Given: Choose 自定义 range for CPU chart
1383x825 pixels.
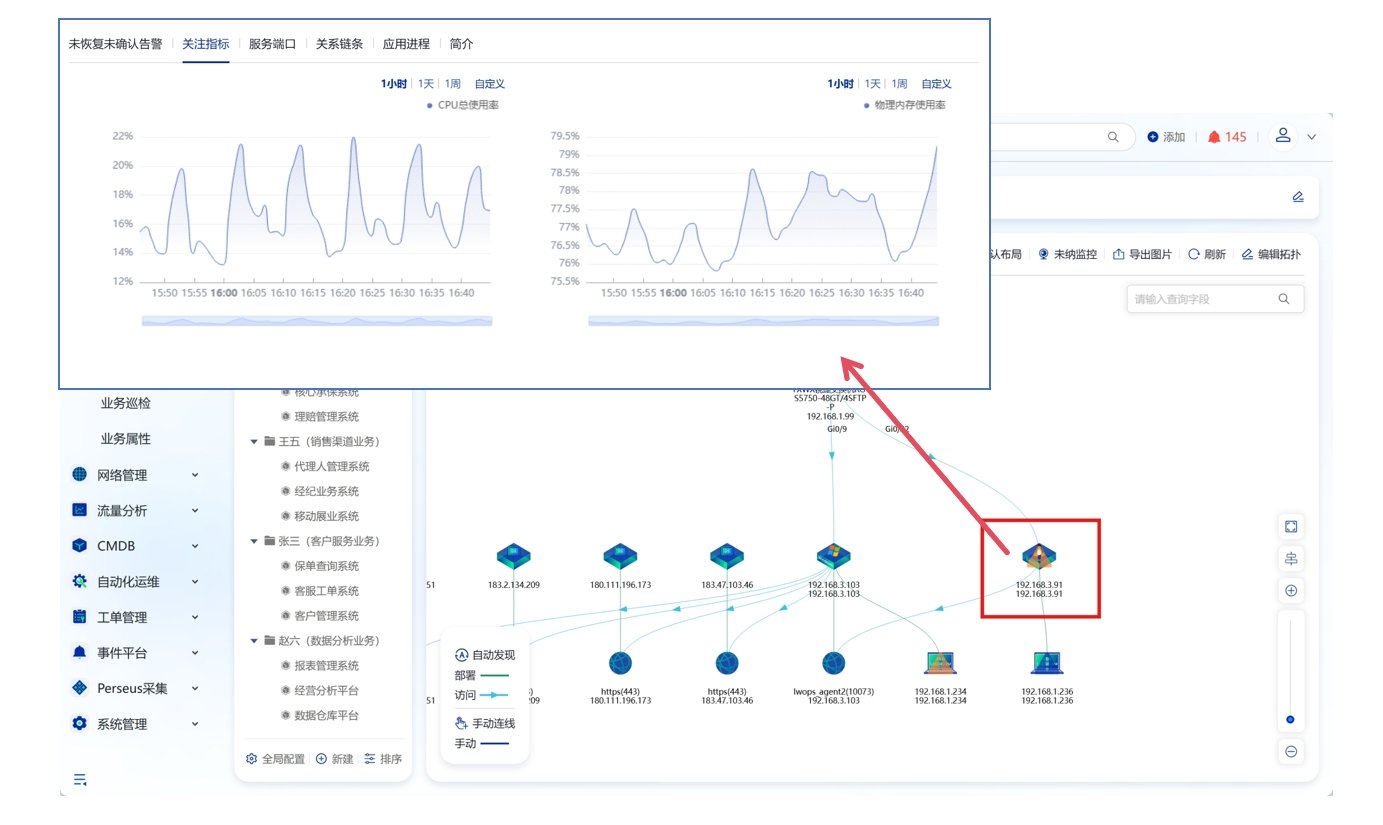Looking at the screenshot, I should [x=490, y=84].
